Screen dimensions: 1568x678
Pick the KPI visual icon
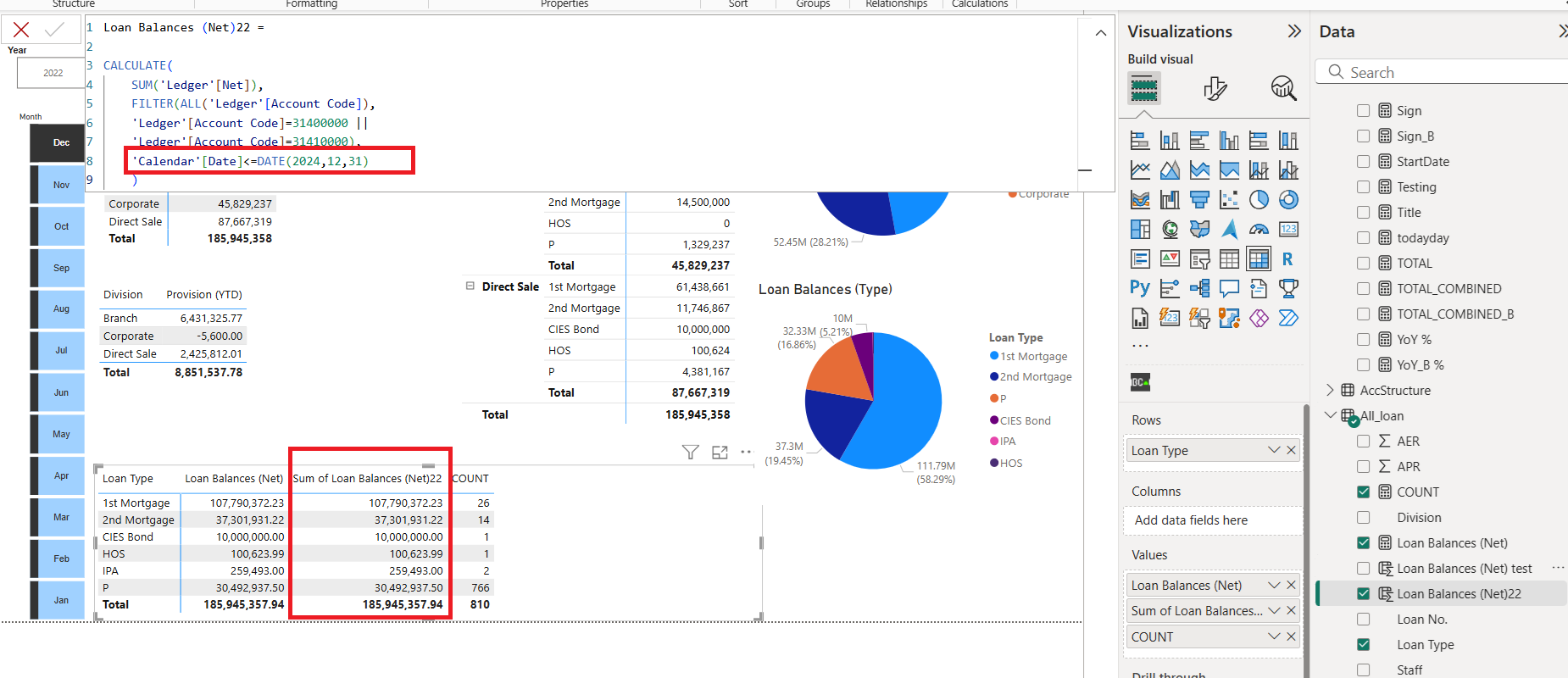1170,259
